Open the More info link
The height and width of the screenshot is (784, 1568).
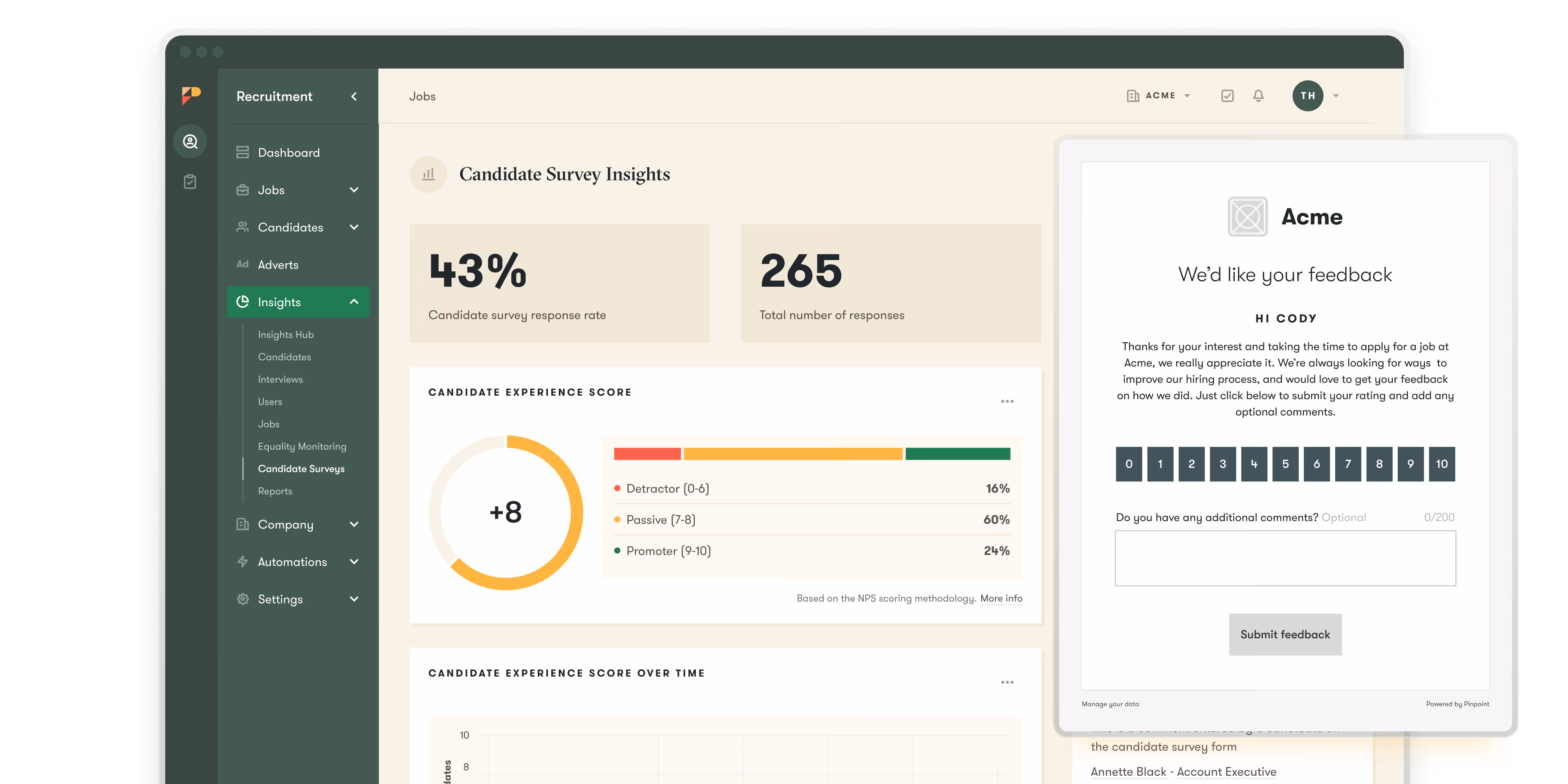[1001, 598]
